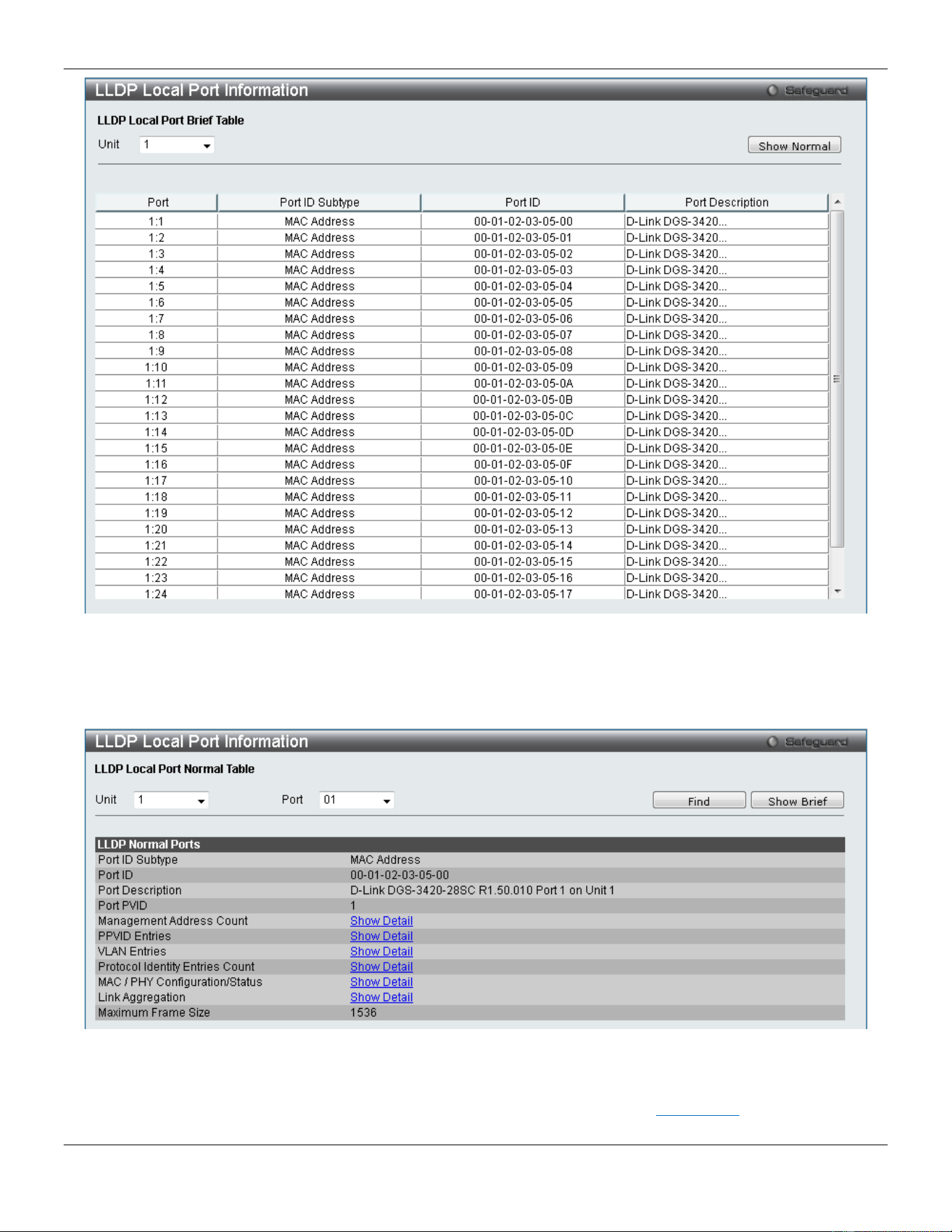Click the Show Brief button

[x=797, y=800]
